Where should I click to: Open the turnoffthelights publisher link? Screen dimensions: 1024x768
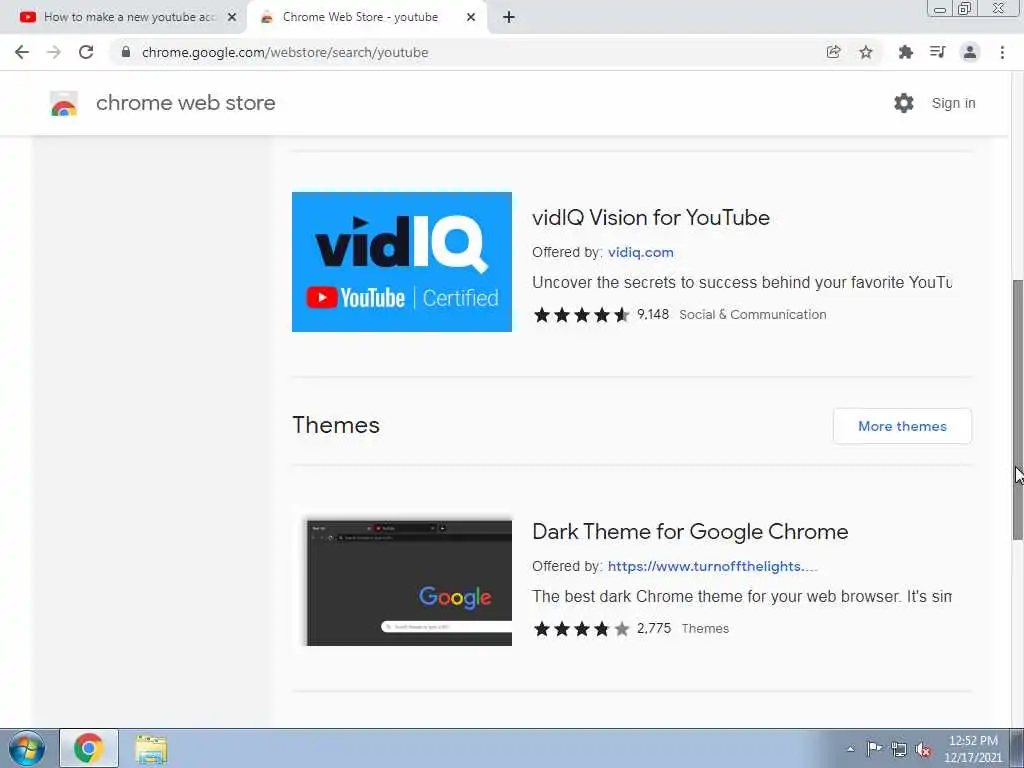coord(712,566)
